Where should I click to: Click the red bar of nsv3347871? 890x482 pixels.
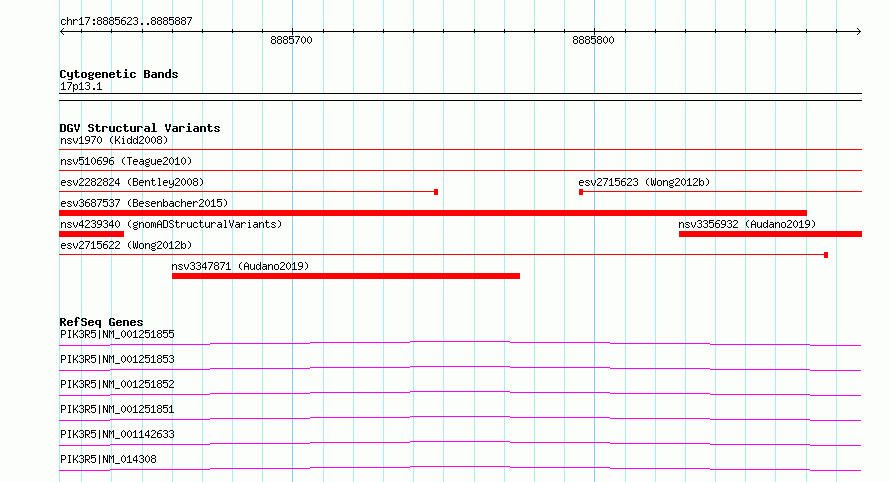(346, 276)
